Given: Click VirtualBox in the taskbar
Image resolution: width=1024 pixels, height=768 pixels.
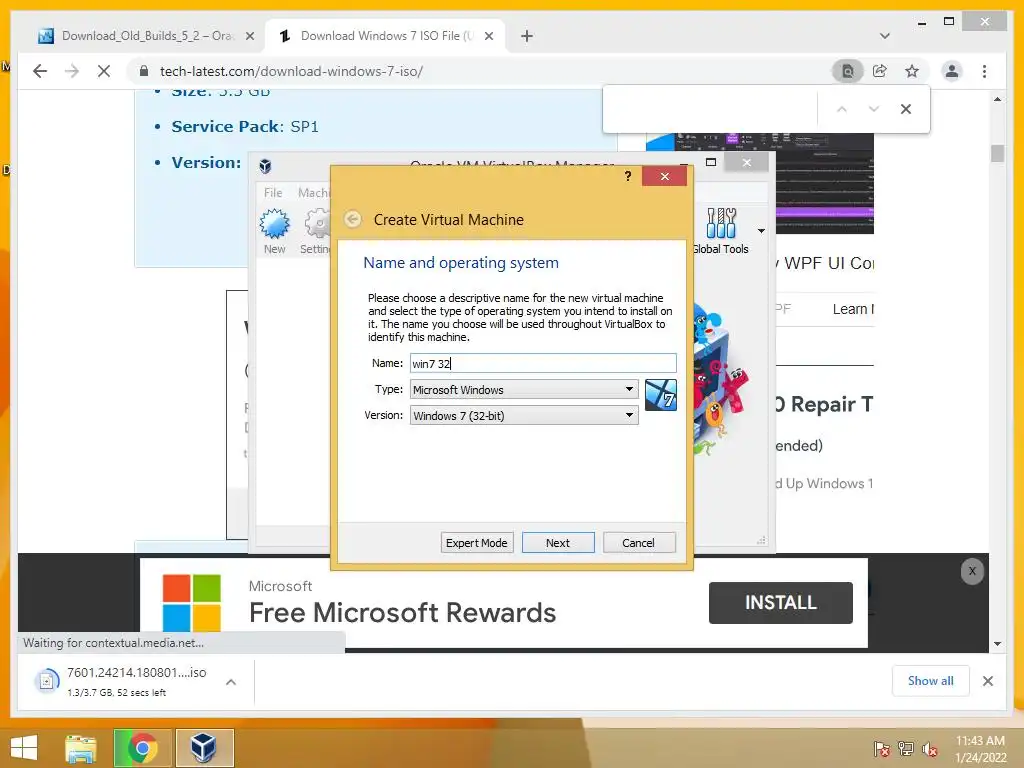Looking at the screenshot, I should pos(204,748).
